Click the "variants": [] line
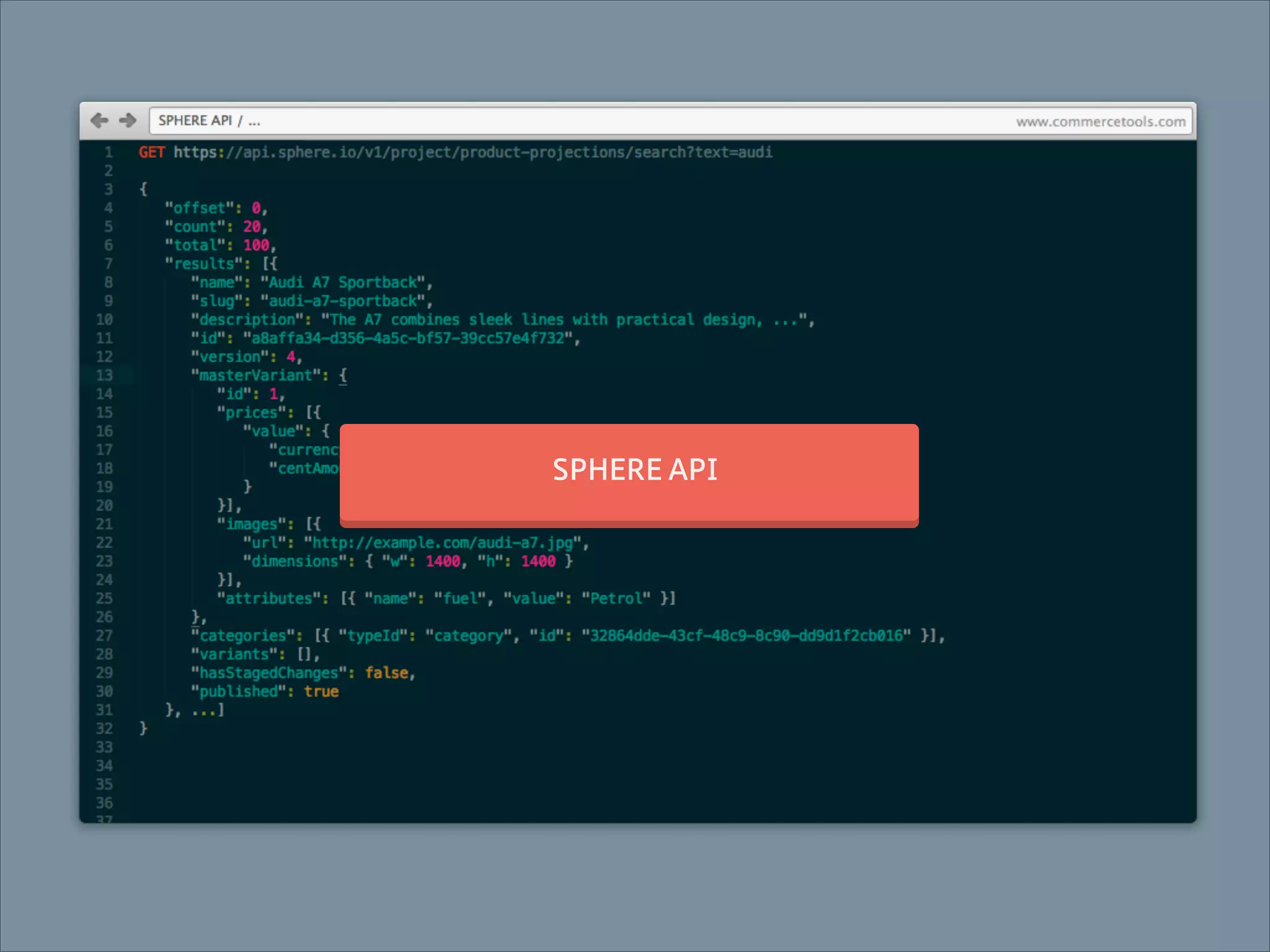Image resolution: width=1270 pixels, height=952 pixels. [x=255, y=654]
